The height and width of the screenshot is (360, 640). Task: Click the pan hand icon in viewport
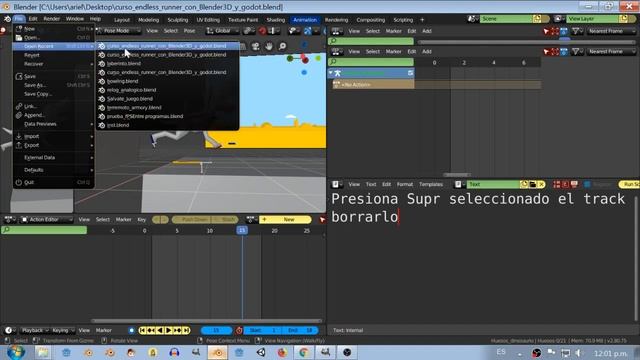coord(269,46)
